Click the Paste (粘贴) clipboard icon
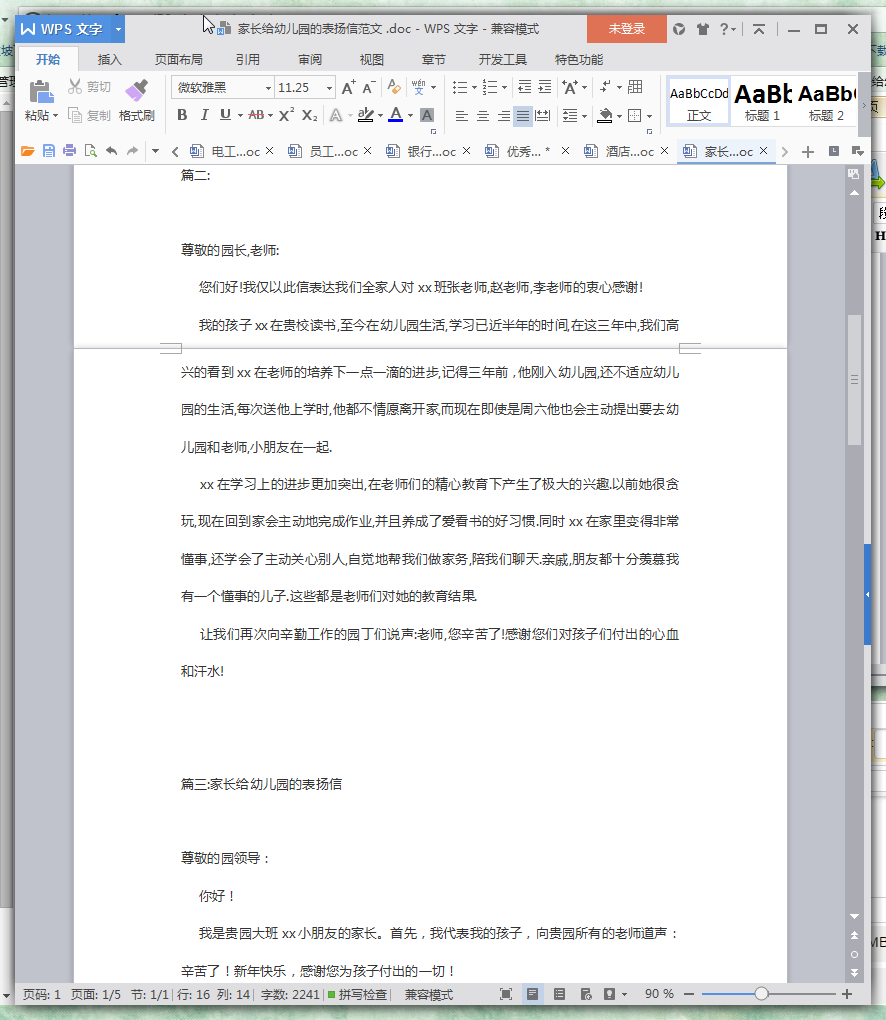 pyautogui.click(x=41, y=92)
